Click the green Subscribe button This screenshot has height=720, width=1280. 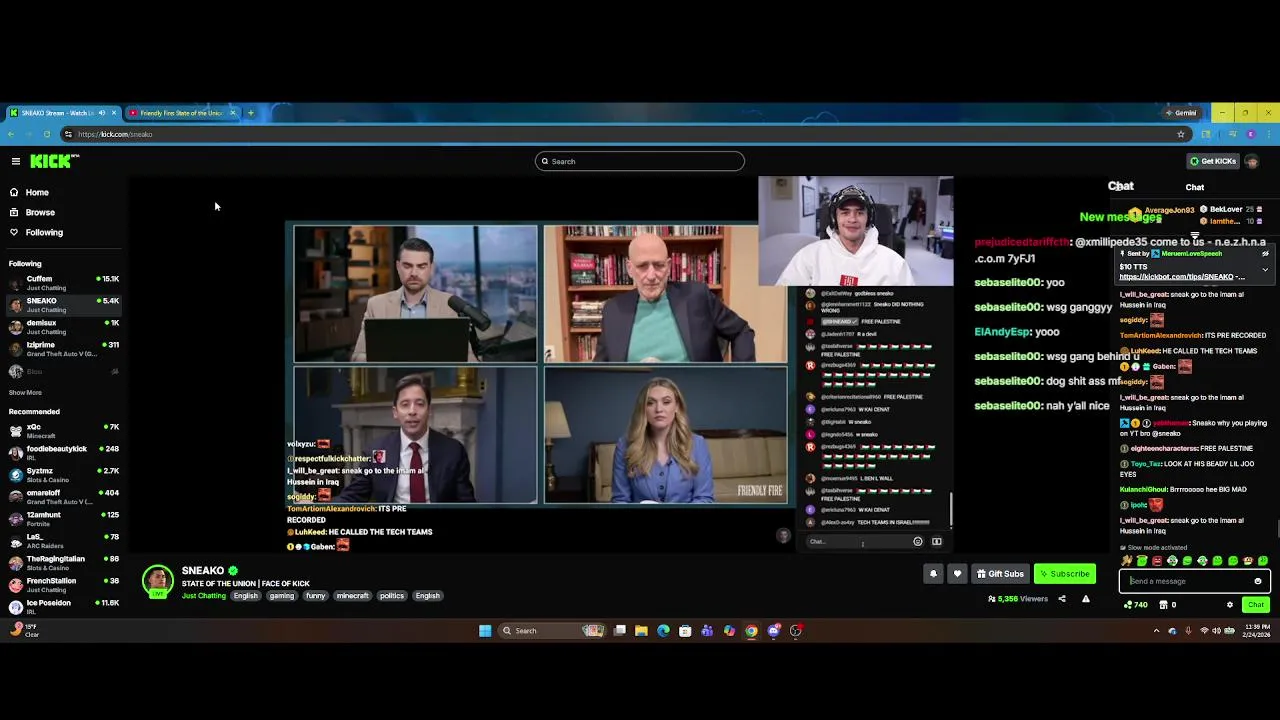click(1064, 574)
